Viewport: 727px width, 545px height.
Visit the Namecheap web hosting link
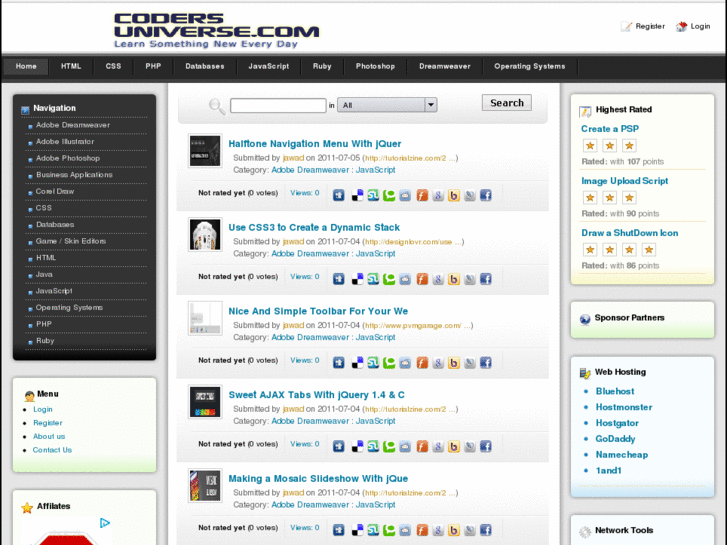(x=622, y=455)
